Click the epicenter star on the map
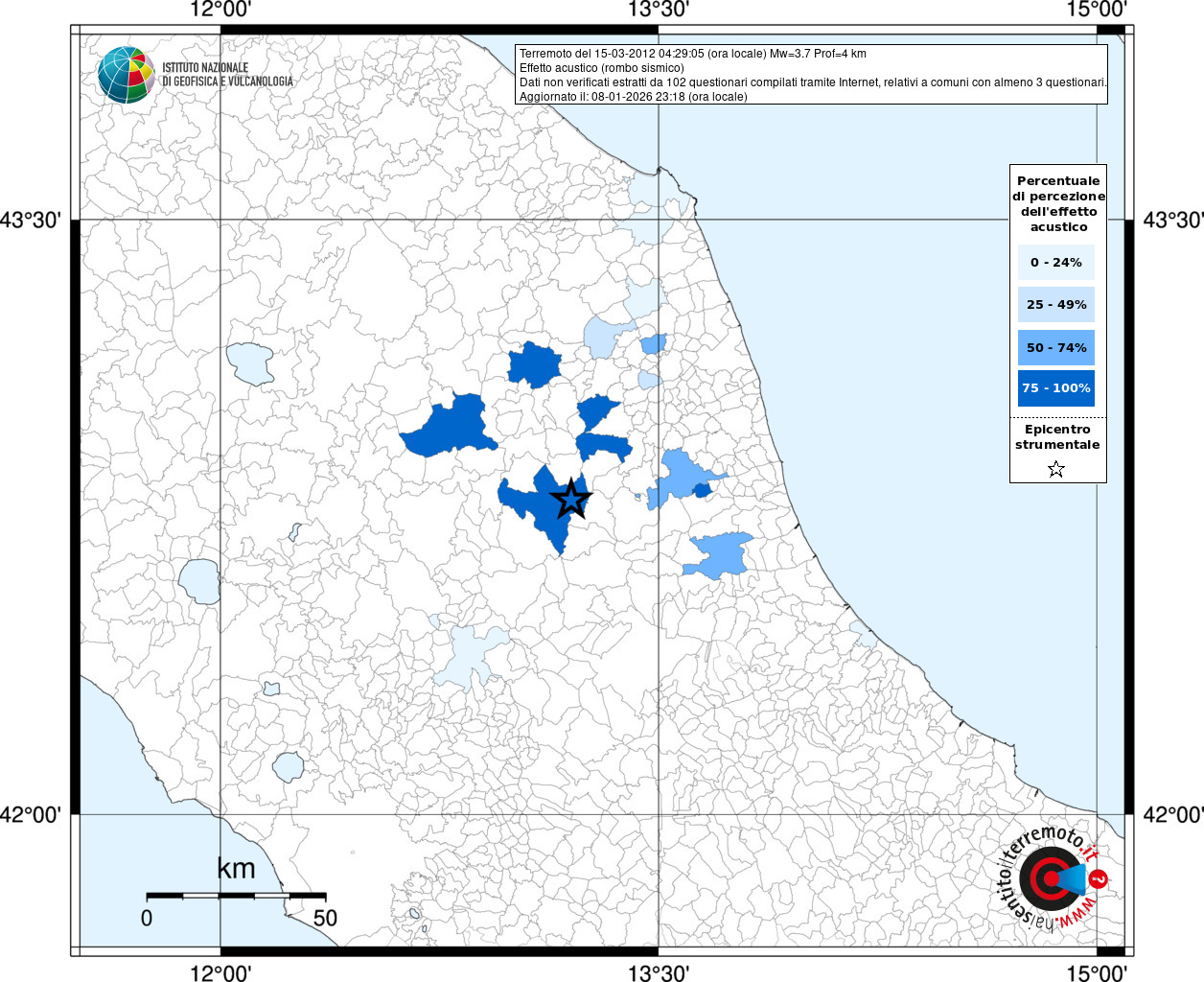The height and width of the screenshot is (982, 1204). [571, 499]
